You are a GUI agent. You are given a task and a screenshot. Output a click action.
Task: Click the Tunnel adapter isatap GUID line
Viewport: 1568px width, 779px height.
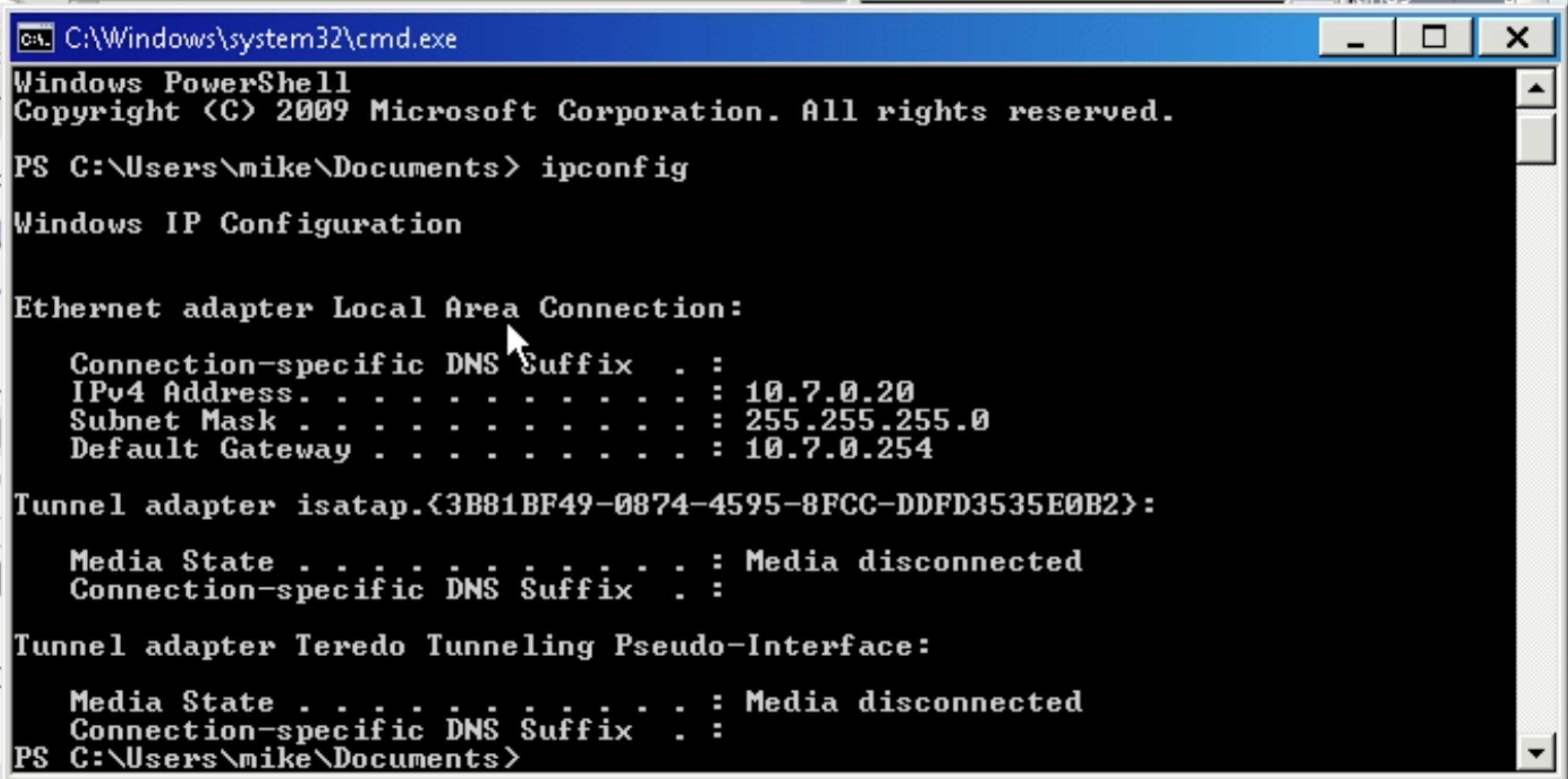tap(585, 505)
